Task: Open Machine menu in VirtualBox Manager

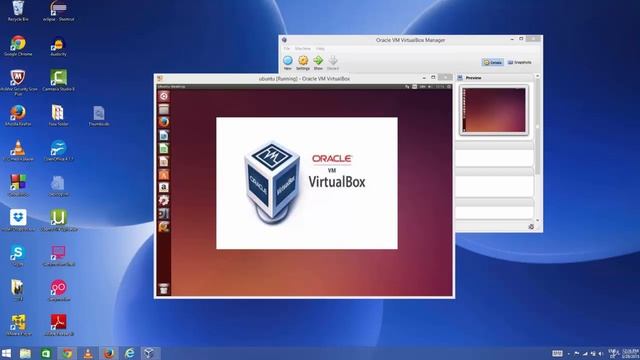Action: pos(303,49)
